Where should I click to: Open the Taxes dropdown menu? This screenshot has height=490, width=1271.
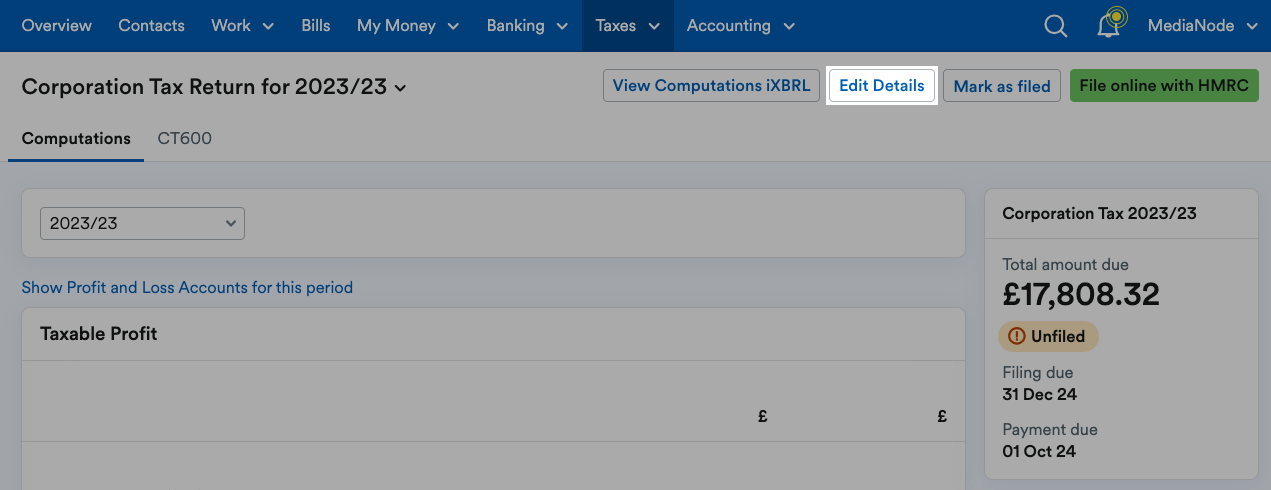(x=627, y=26)
